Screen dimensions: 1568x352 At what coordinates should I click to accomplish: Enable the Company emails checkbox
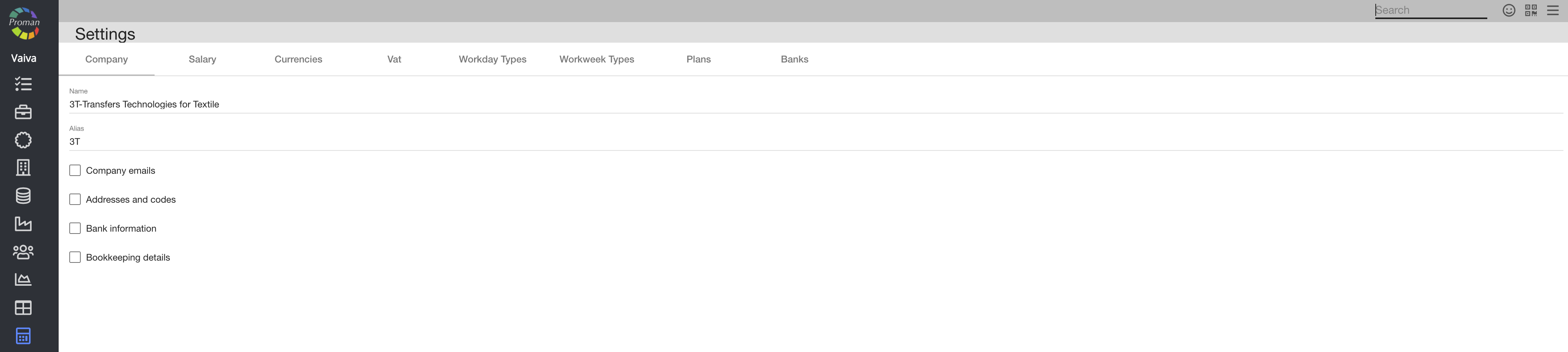pos(75,171)
